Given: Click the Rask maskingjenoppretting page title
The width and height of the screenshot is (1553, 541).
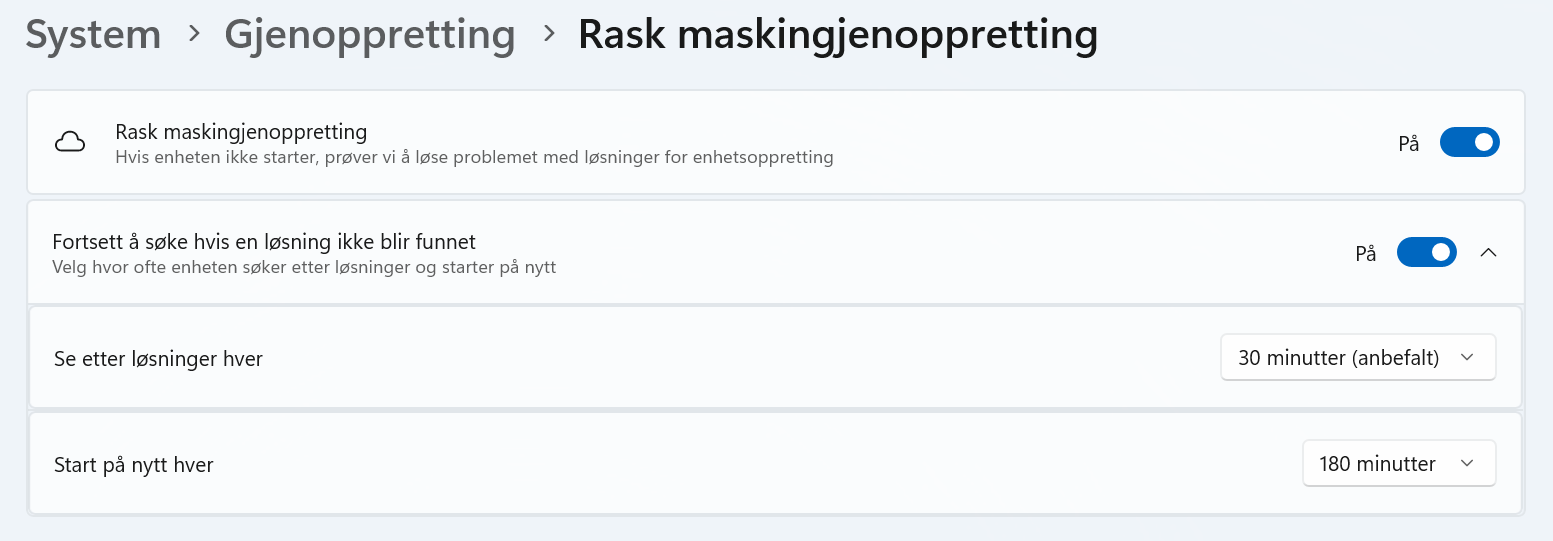Looking at the screenshot, I should pos(838,34).
